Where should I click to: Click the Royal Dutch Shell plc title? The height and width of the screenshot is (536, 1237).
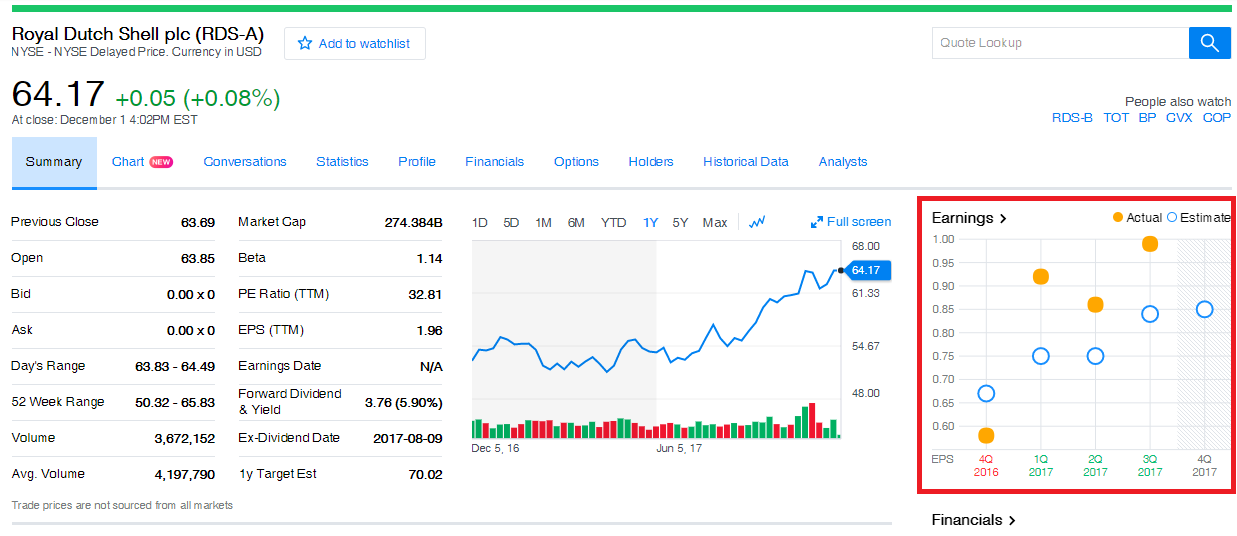point(138,34)
